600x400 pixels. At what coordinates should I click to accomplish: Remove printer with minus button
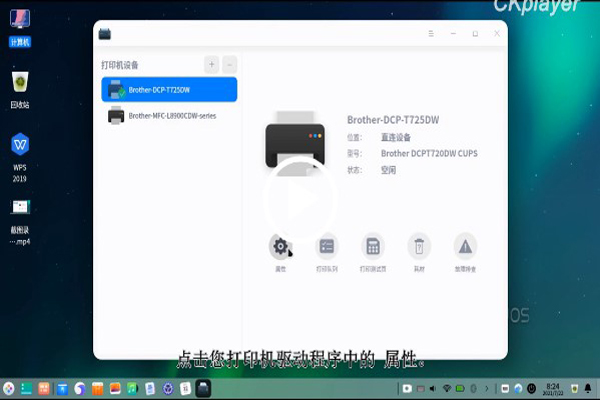230,64
